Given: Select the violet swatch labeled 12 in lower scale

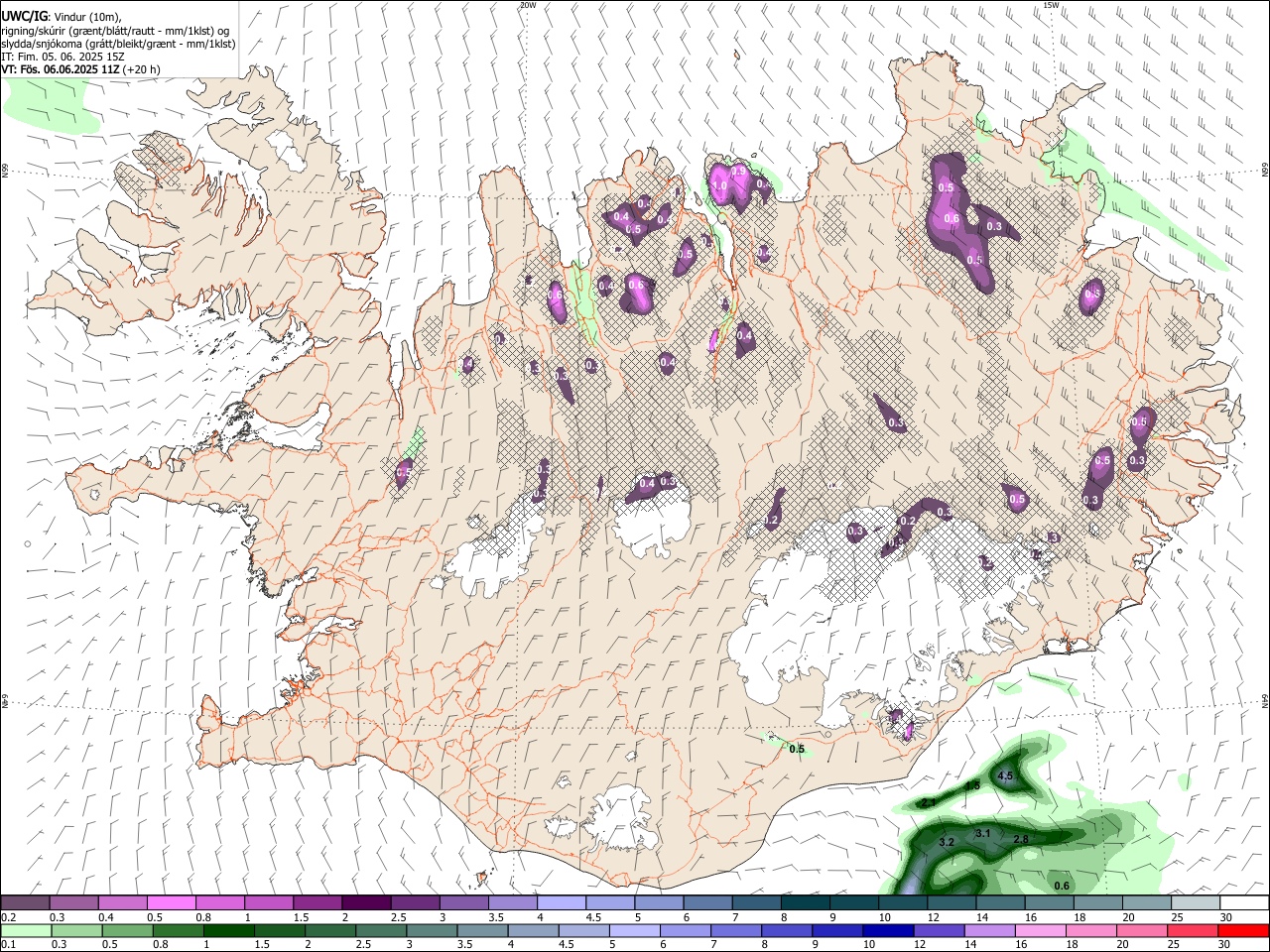Looking at the screenshot, I should point(939,931).
